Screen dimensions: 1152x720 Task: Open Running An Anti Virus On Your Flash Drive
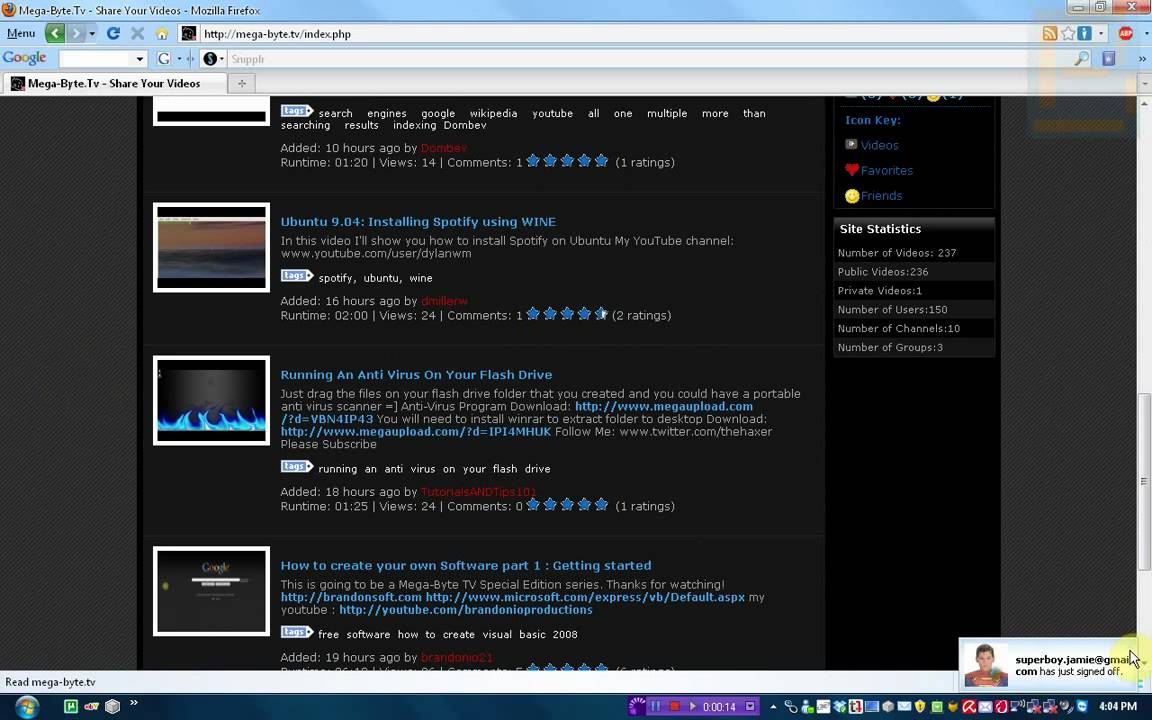coord(417,375)
